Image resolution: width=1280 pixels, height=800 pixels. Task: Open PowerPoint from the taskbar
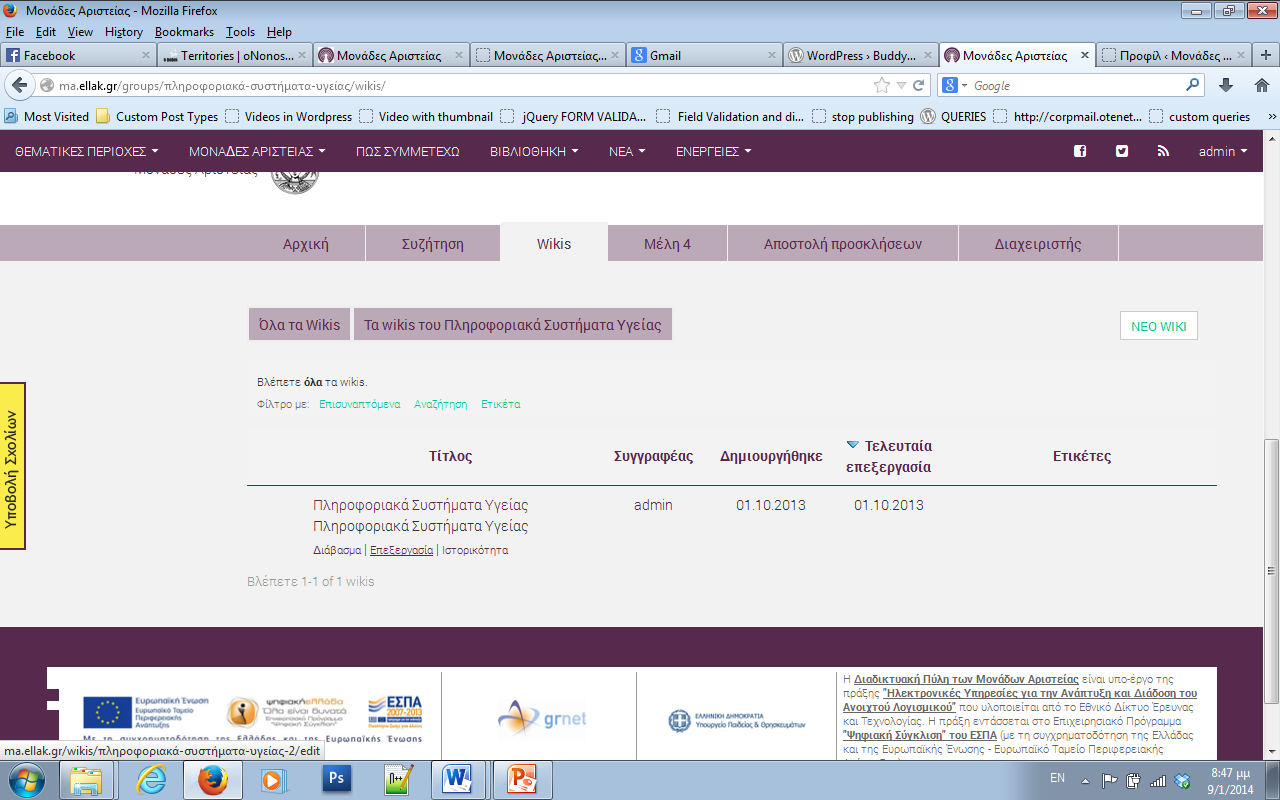coord(523,779)
